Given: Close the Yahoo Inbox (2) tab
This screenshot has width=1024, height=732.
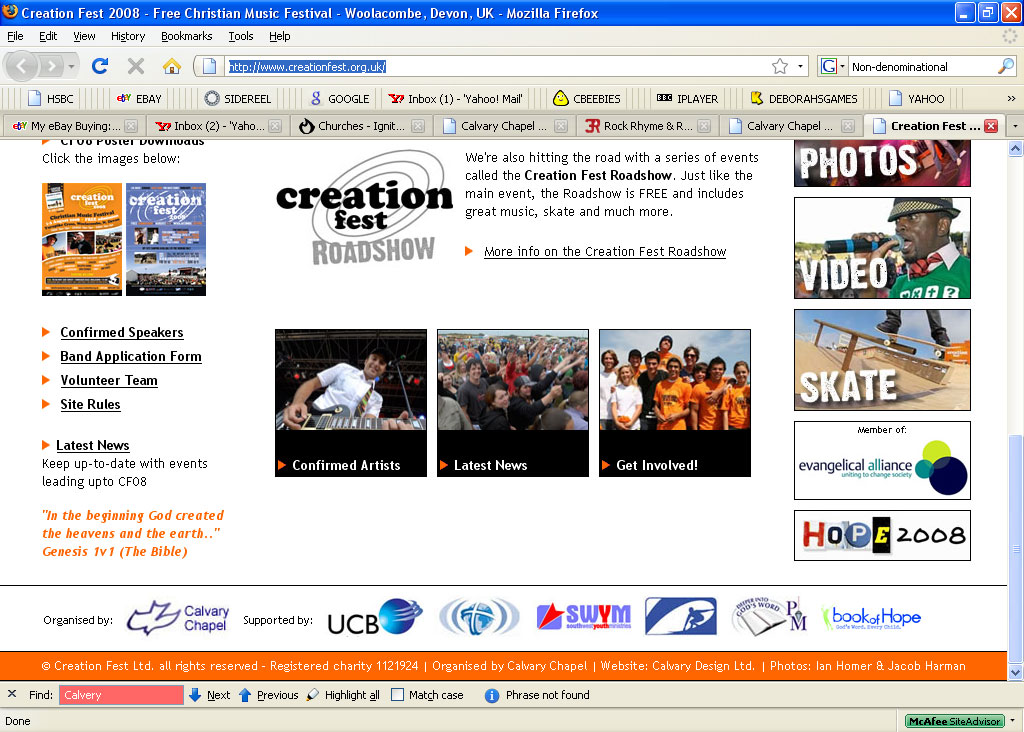Looking at the screenshot, I should coord(275,126).
